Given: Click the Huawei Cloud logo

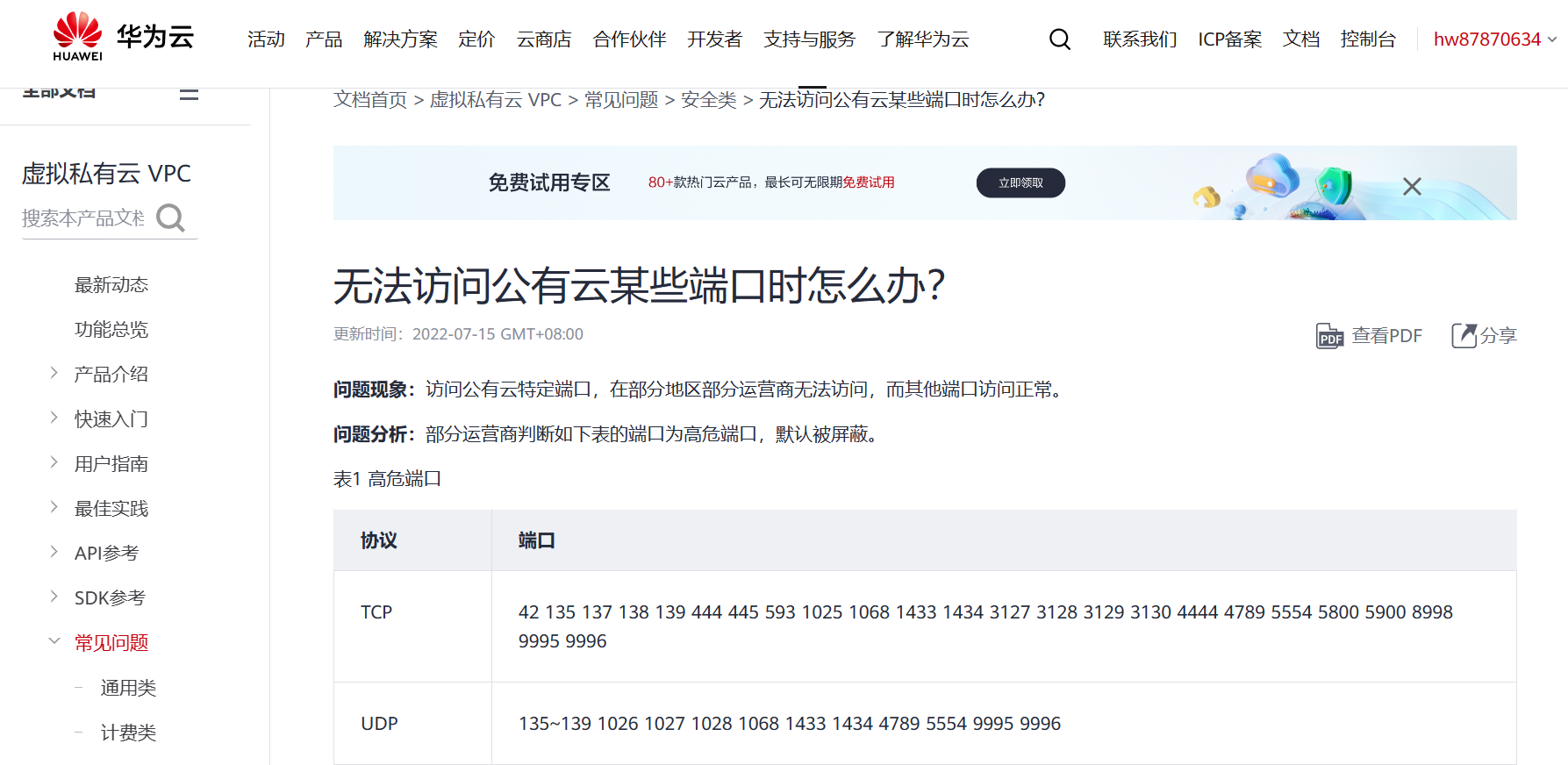Looking at the screenshot, I should pos(123,37).
